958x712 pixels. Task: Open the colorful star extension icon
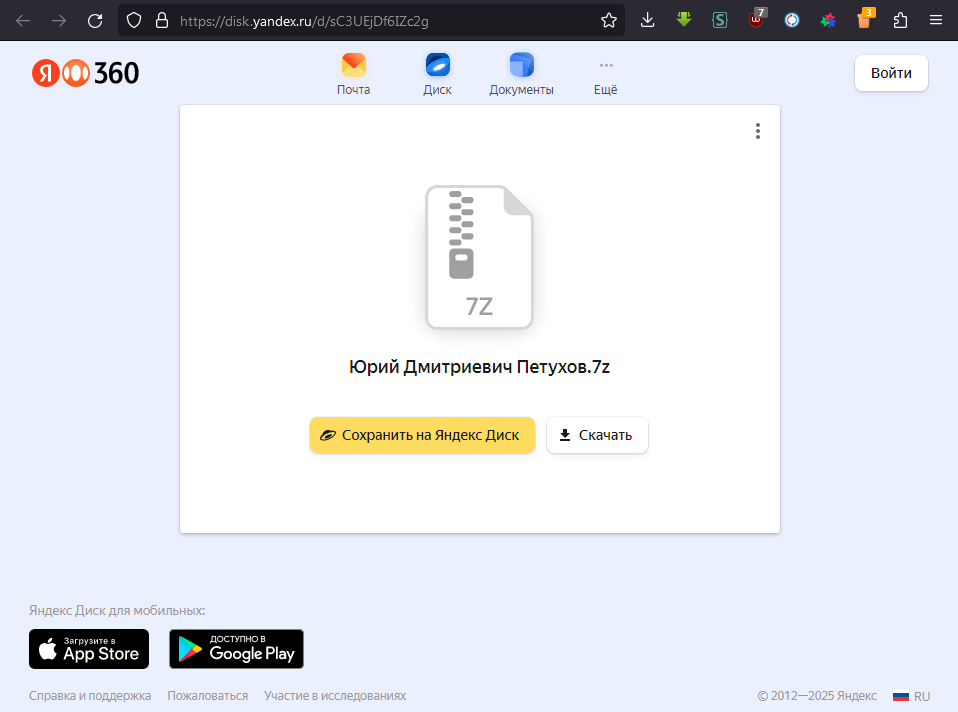[x=828, y=21]
